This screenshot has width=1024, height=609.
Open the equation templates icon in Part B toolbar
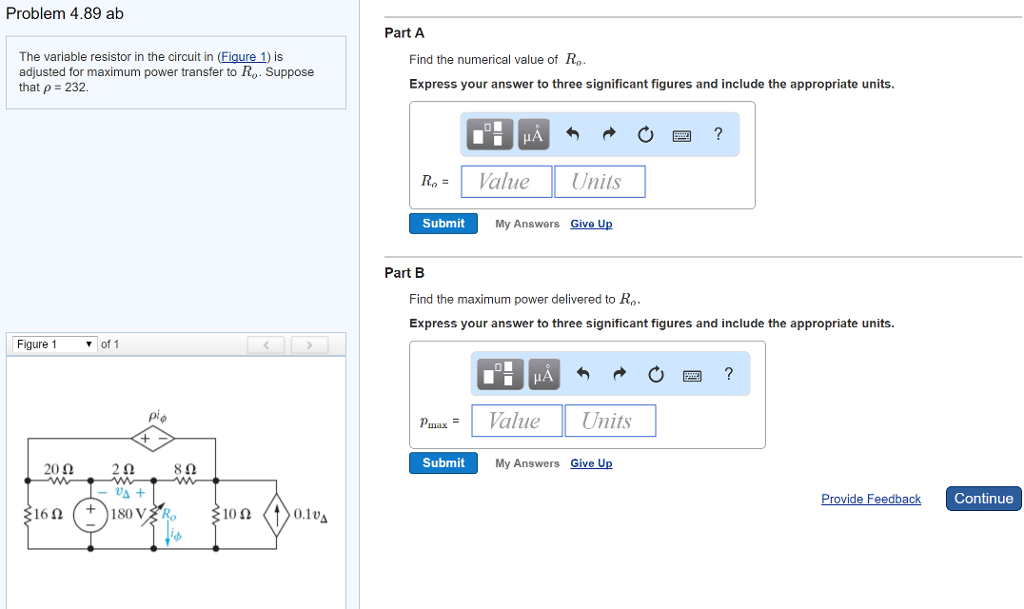[x=499, y=374]
